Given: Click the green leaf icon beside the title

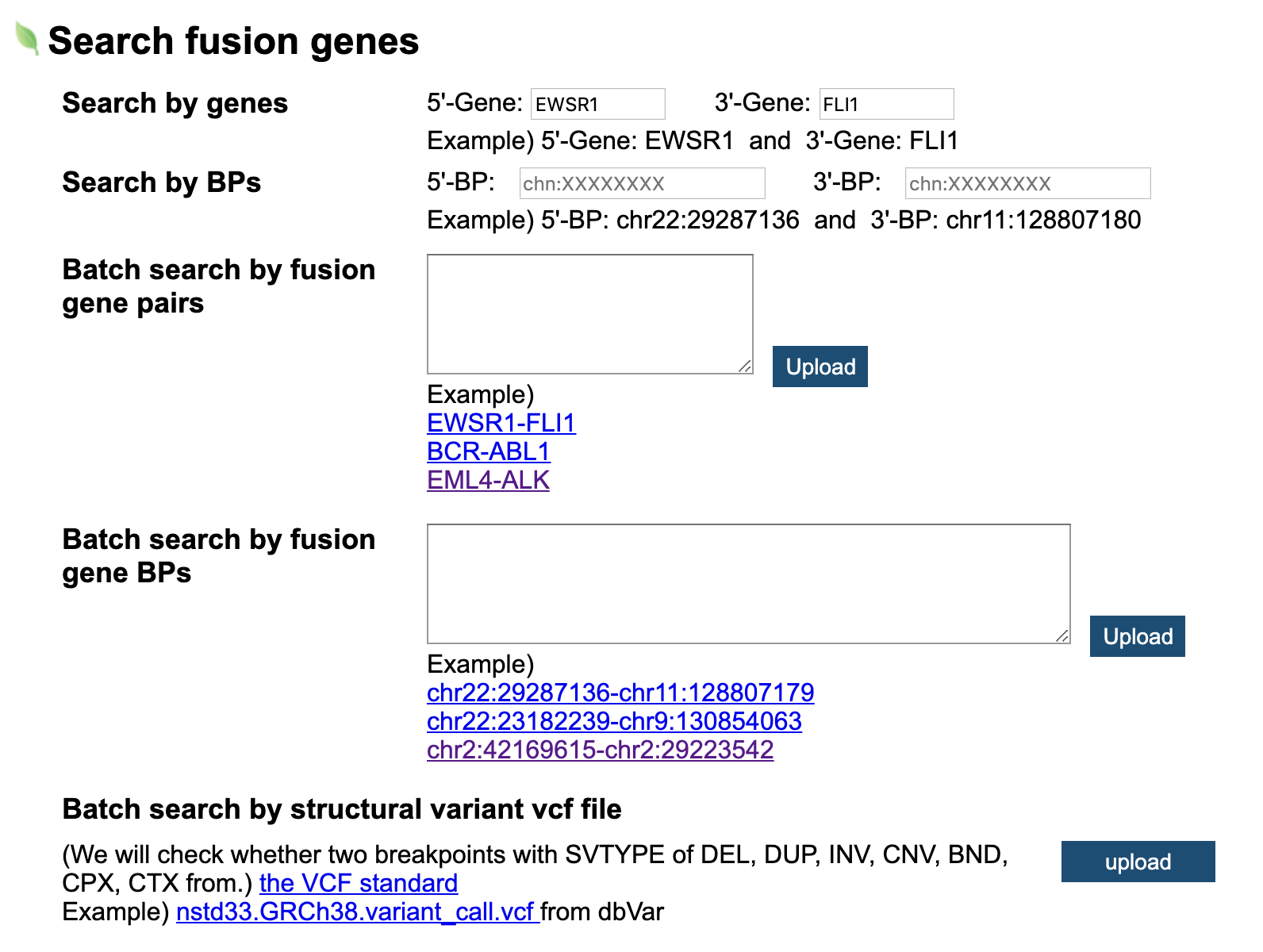Looking at the screenshot, I should tap(27, 39).
